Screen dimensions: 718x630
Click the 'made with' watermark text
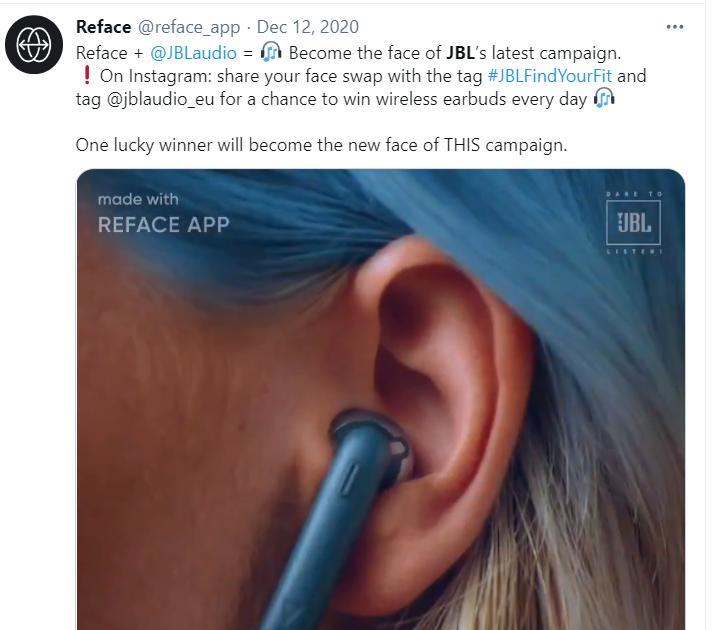click(138, 199)
